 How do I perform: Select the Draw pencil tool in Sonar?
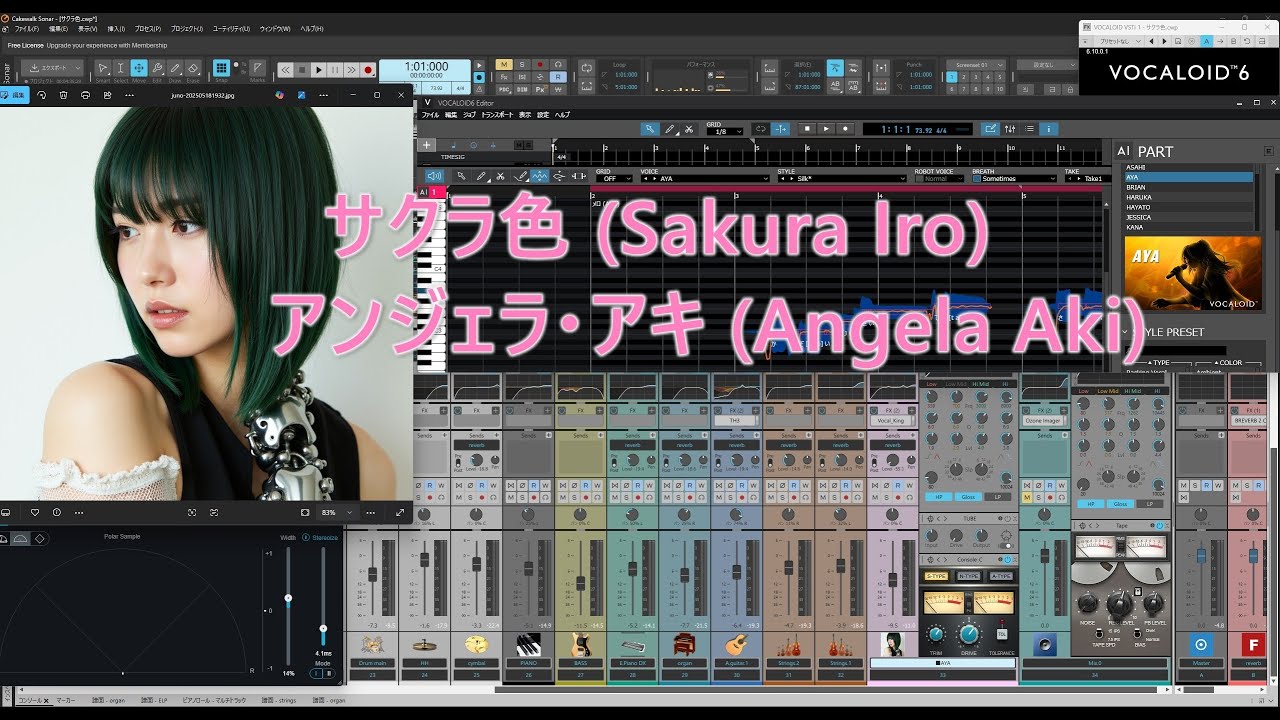[175, 68]
